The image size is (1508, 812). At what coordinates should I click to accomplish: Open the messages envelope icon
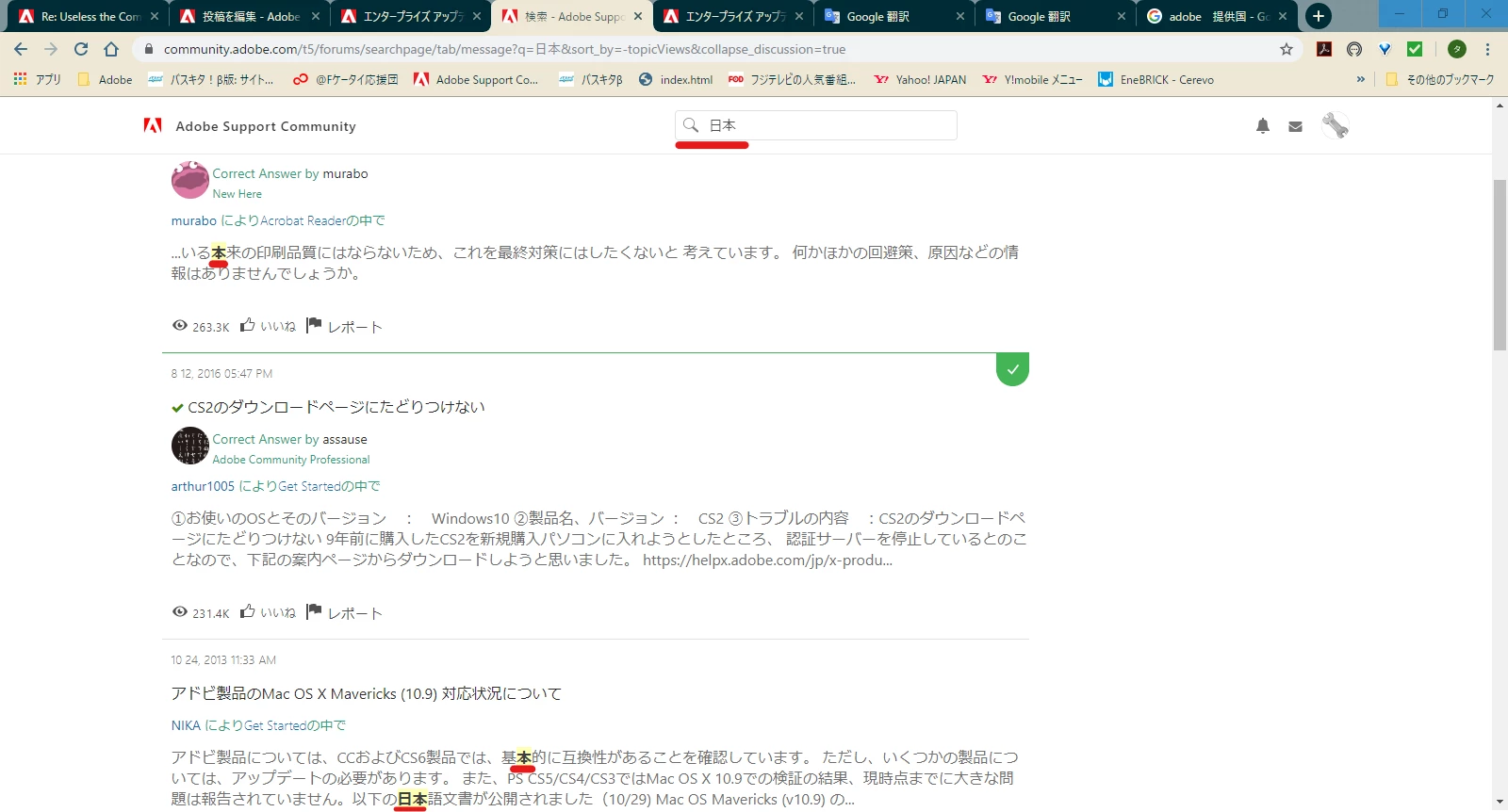pyautogui.click(x=1296, y=126)
